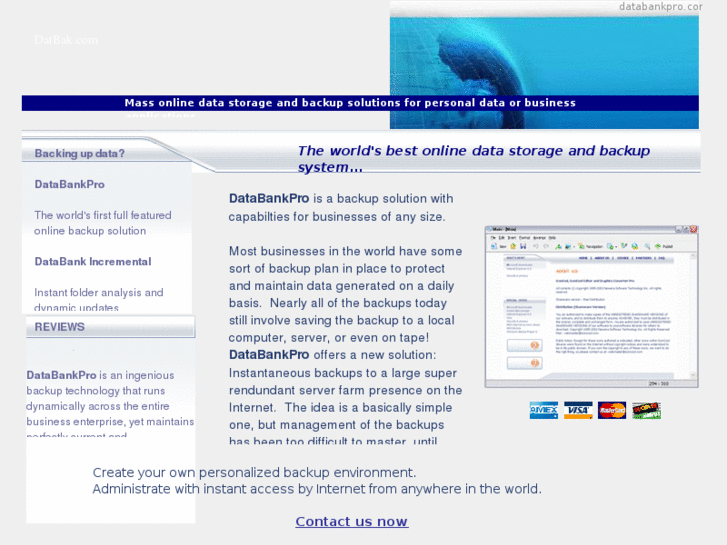Open the DataBankPro sidebar link
The width and height of the screenshot is (727, 545).
tap(70, 184)
